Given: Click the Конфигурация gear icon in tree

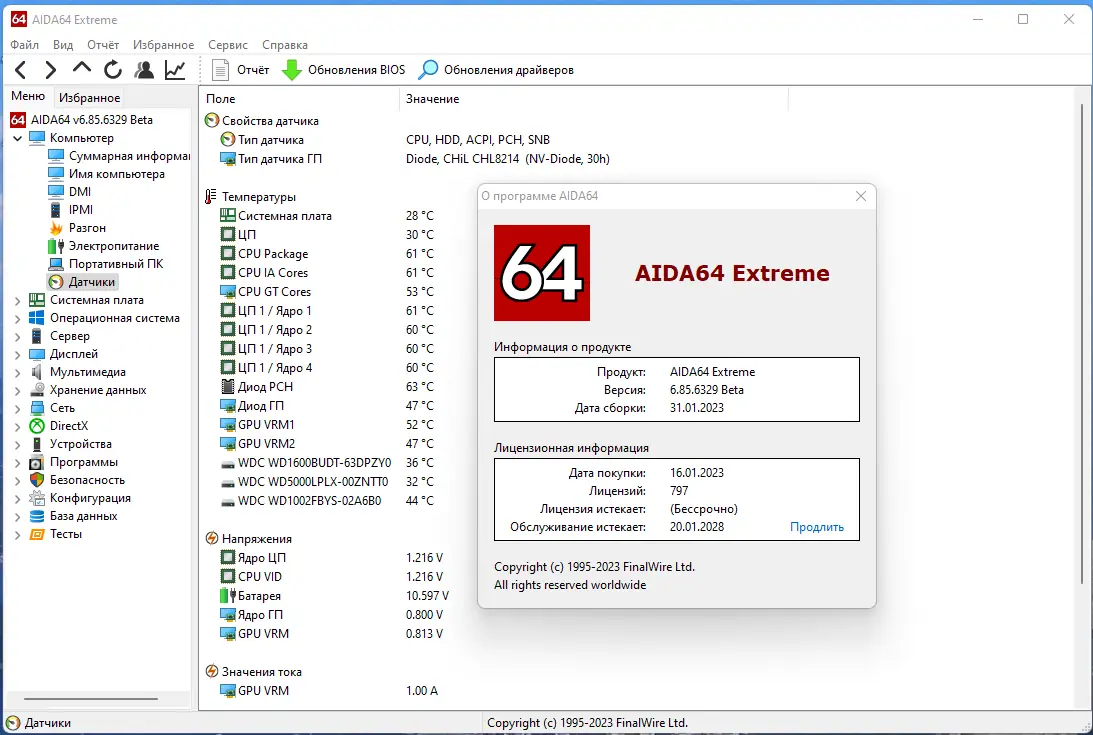Looking at the screenshot, I should pyautogui.click(x=37, y=498).
